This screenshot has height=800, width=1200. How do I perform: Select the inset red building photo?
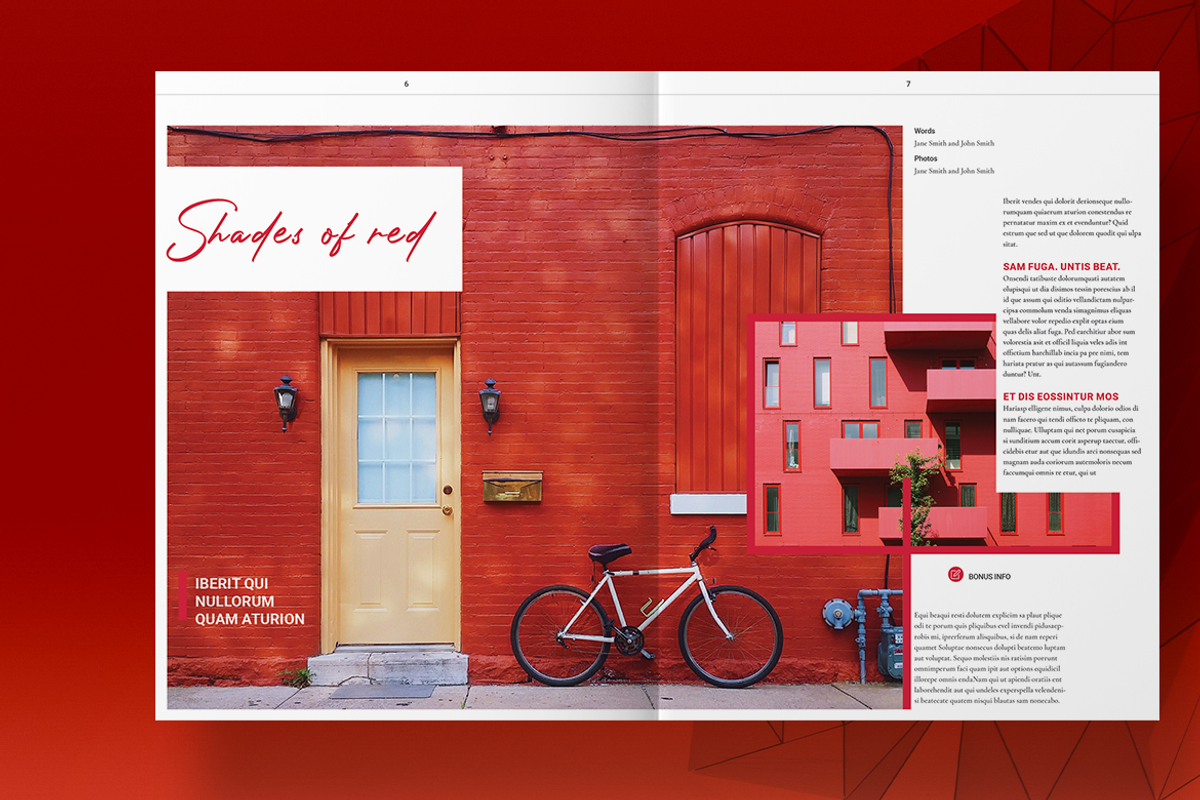pos(932,433)
